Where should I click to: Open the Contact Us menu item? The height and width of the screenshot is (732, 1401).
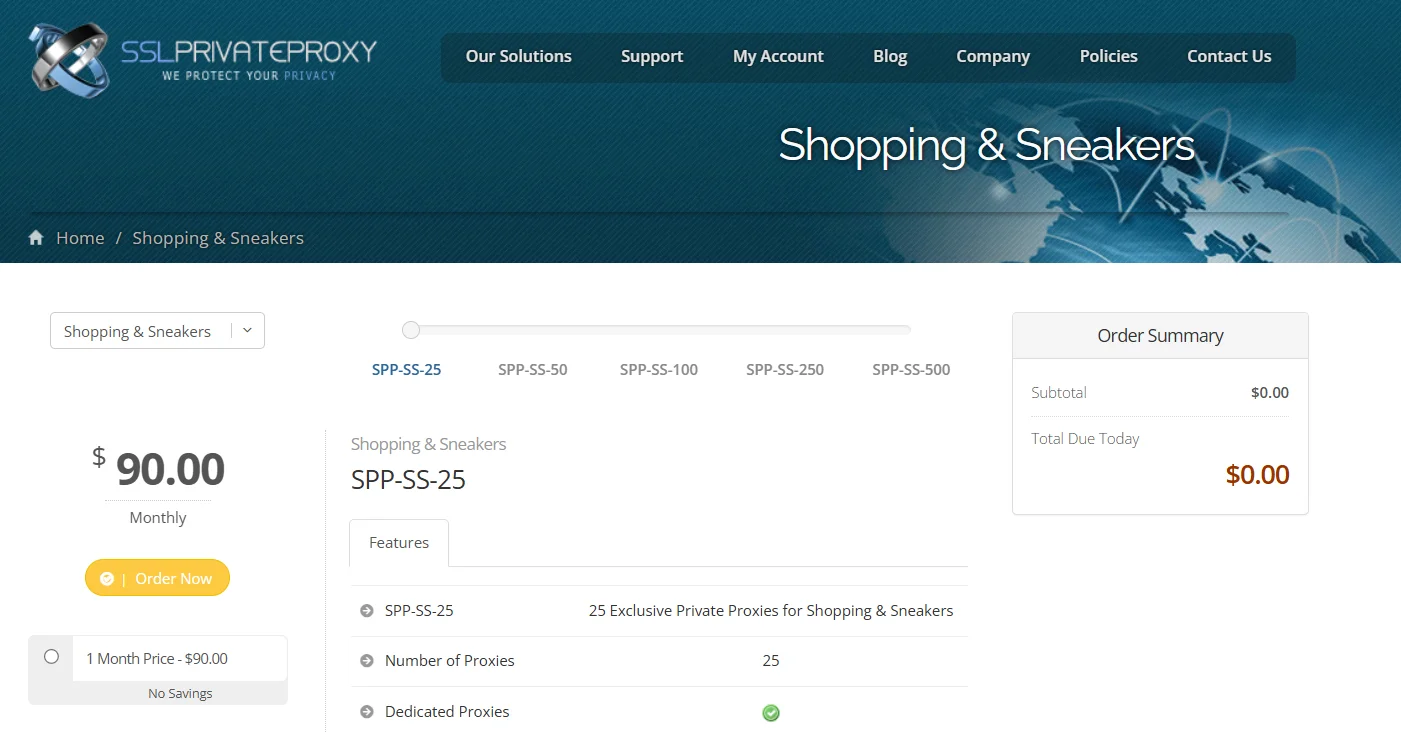coord(1229,57)
